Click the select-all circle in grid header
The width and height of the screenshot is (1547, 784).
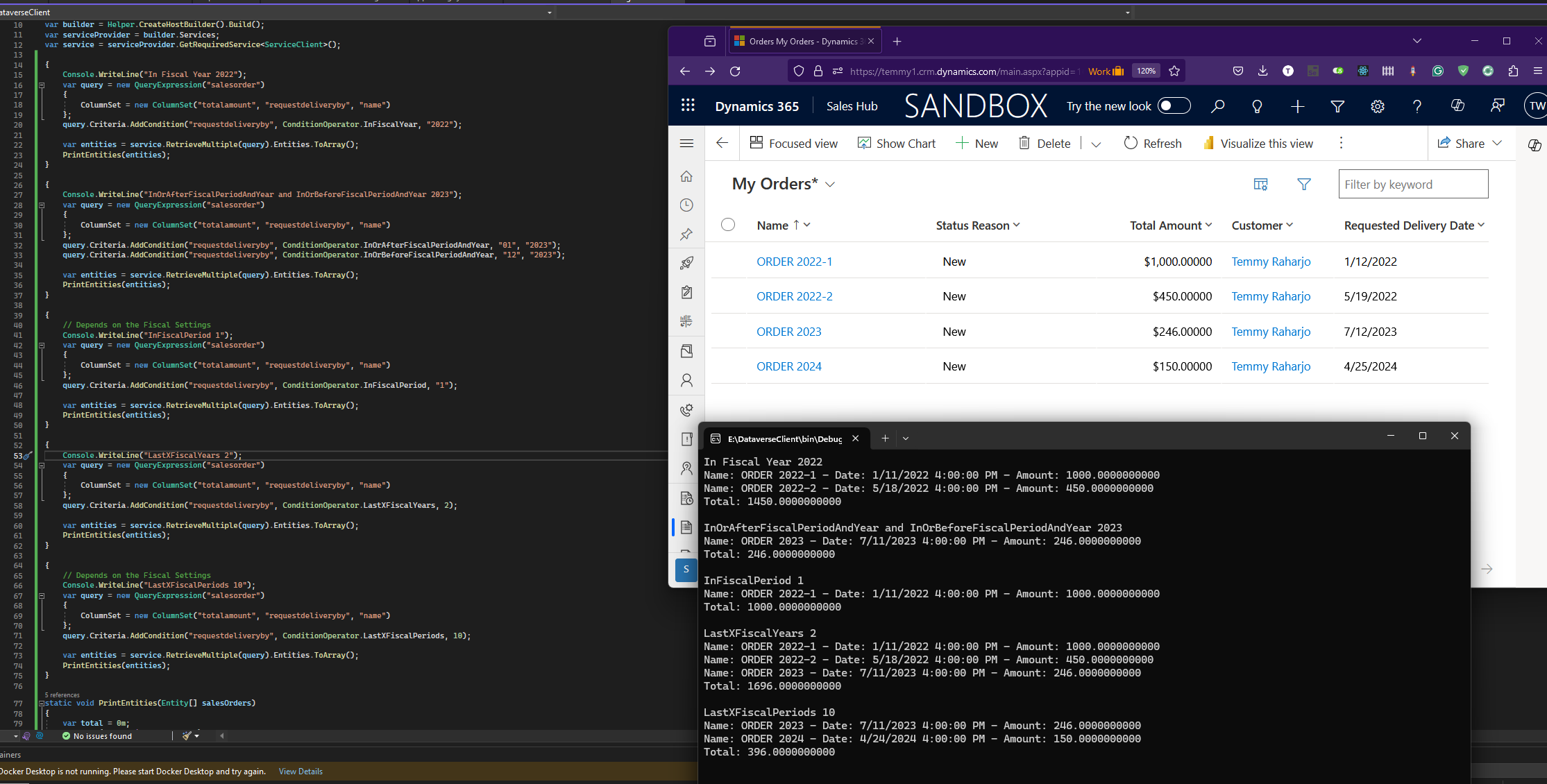728,225
